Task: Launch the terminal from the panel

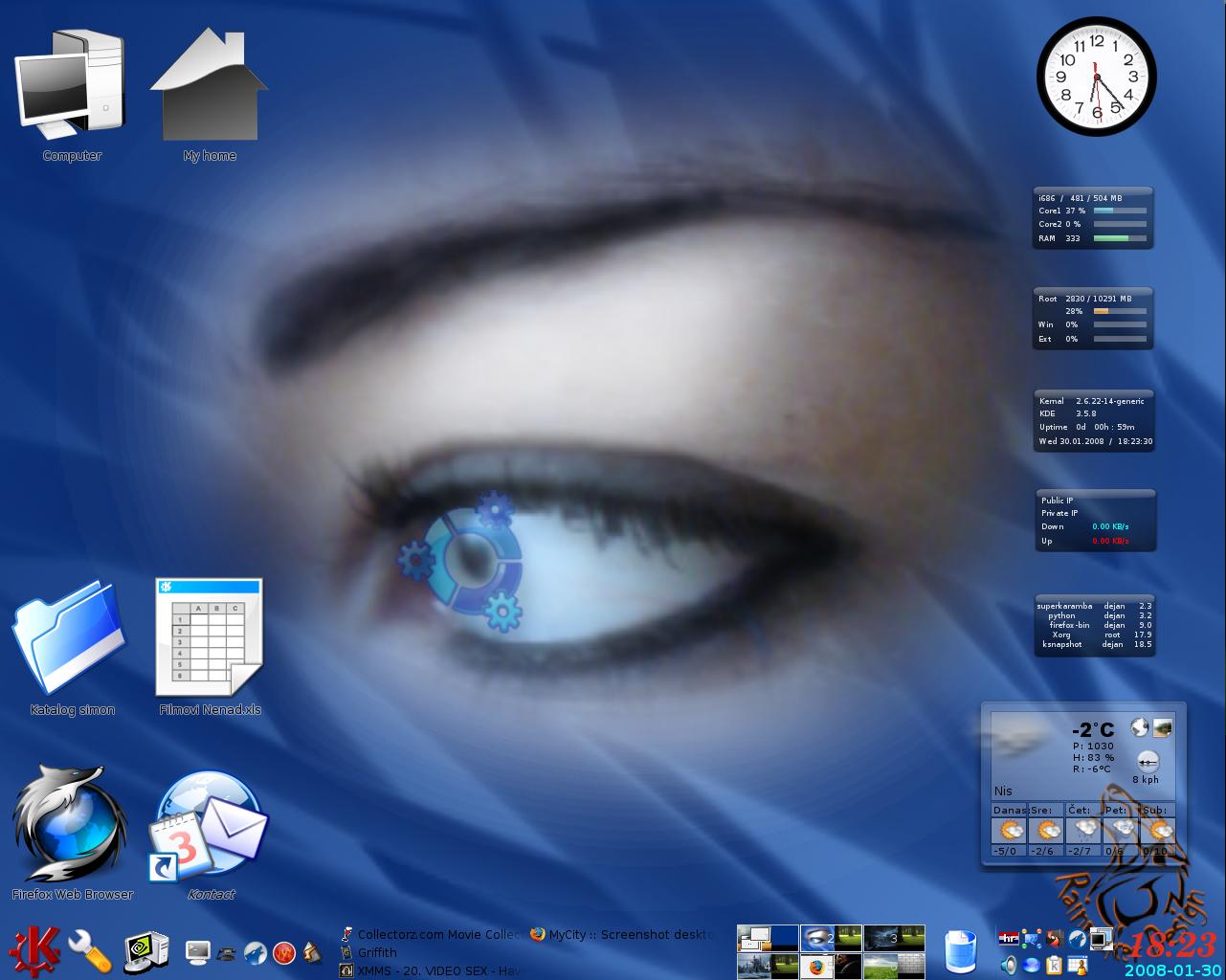Action: click(x=197, y=952)
